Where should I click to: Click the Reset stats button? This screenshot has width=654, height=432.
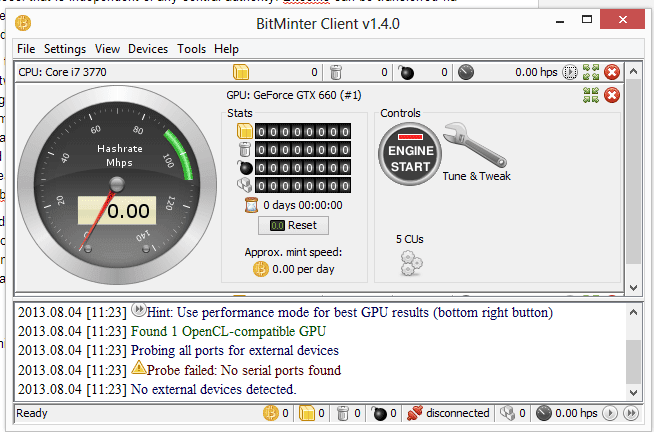293,225
